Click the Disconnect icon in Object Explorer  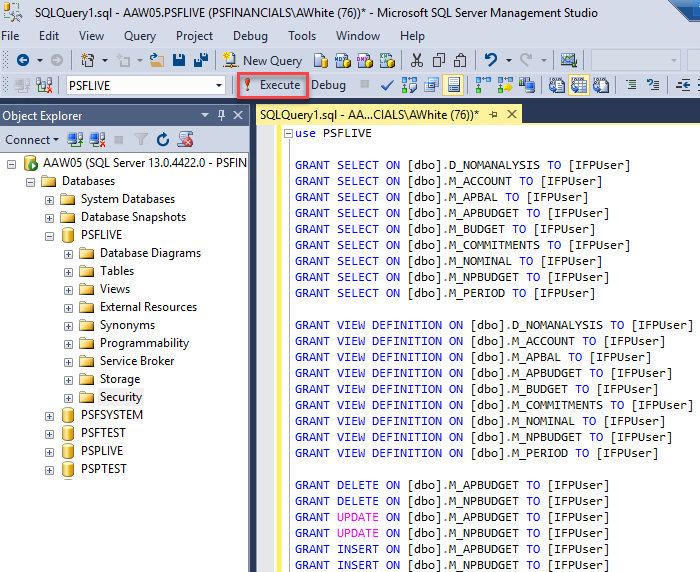point(97,139)
